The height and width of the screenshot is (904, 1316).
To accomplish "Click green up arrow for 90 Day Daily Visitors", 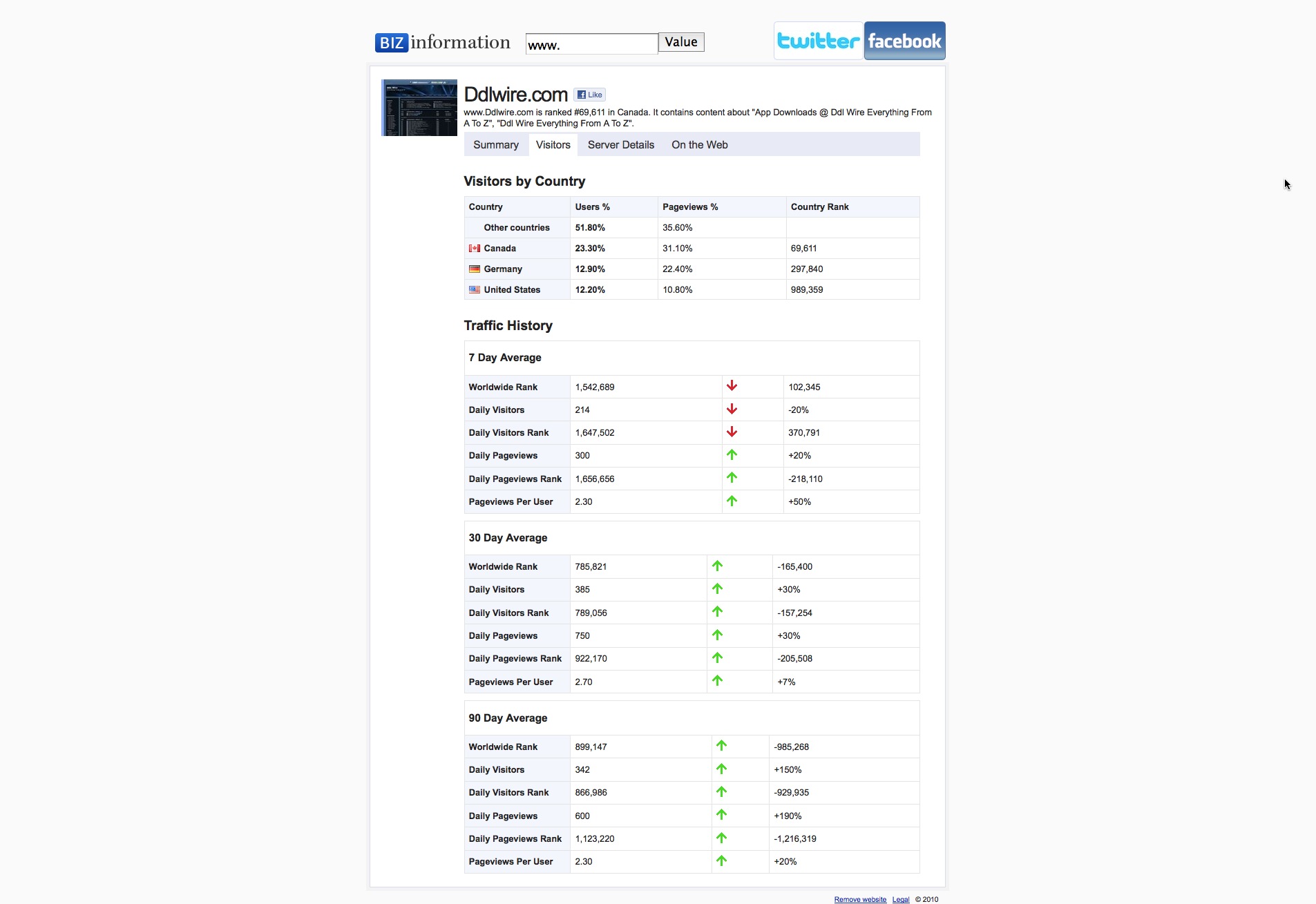I will pos(721,769).
